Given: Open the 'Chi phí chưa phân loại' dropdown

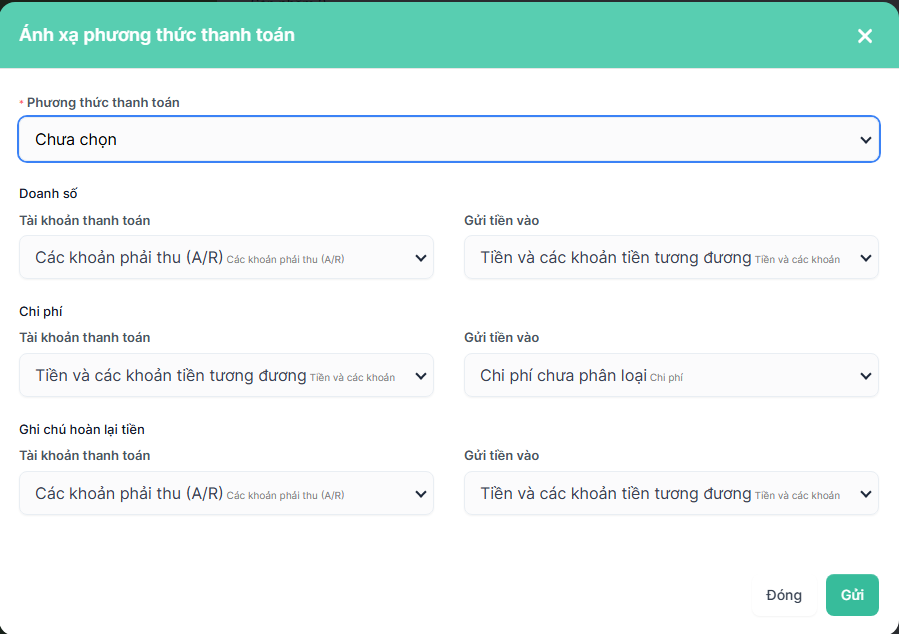Looking at the screenshot, I should point(660,375).
